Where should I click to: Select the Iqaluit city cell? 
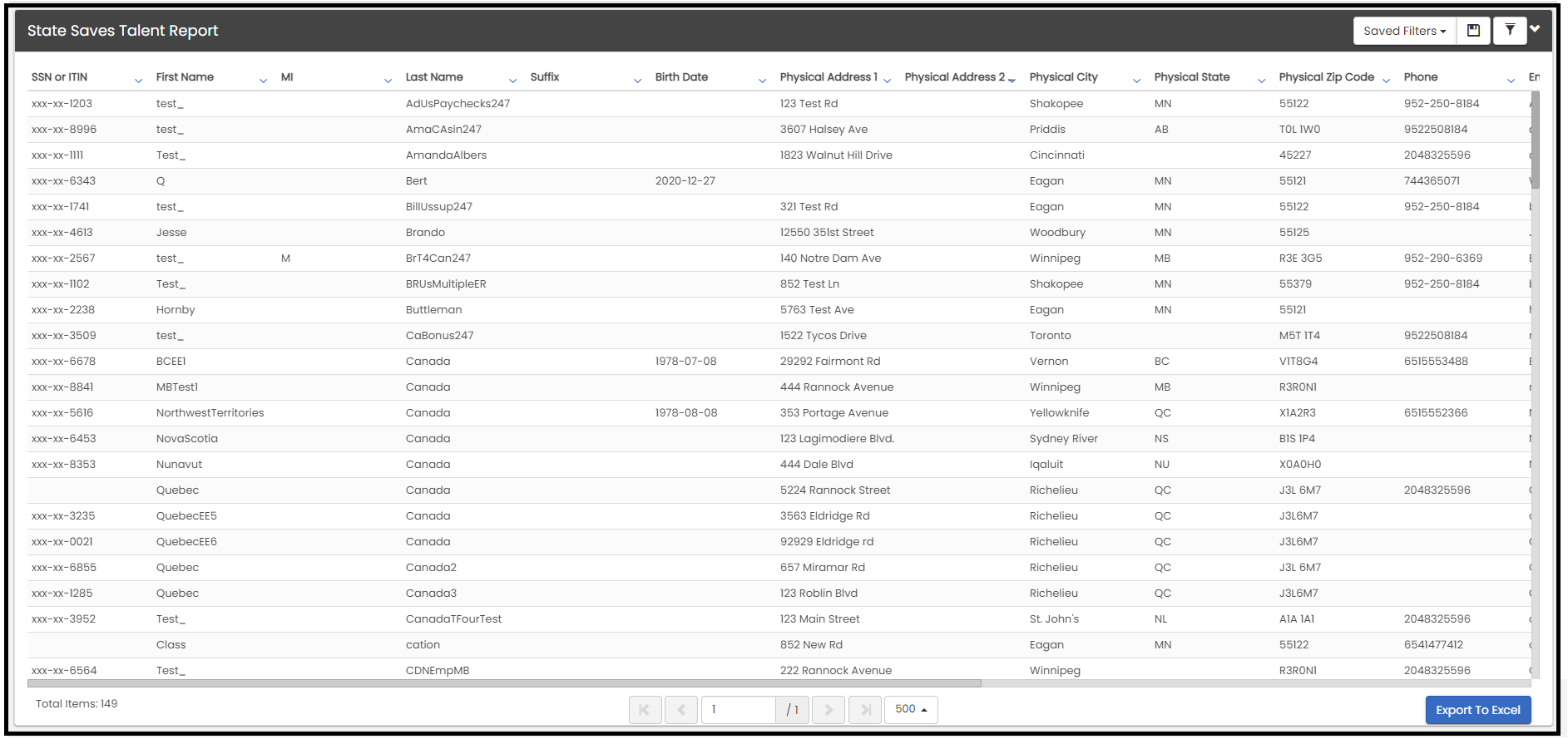tap(1046, 465)
